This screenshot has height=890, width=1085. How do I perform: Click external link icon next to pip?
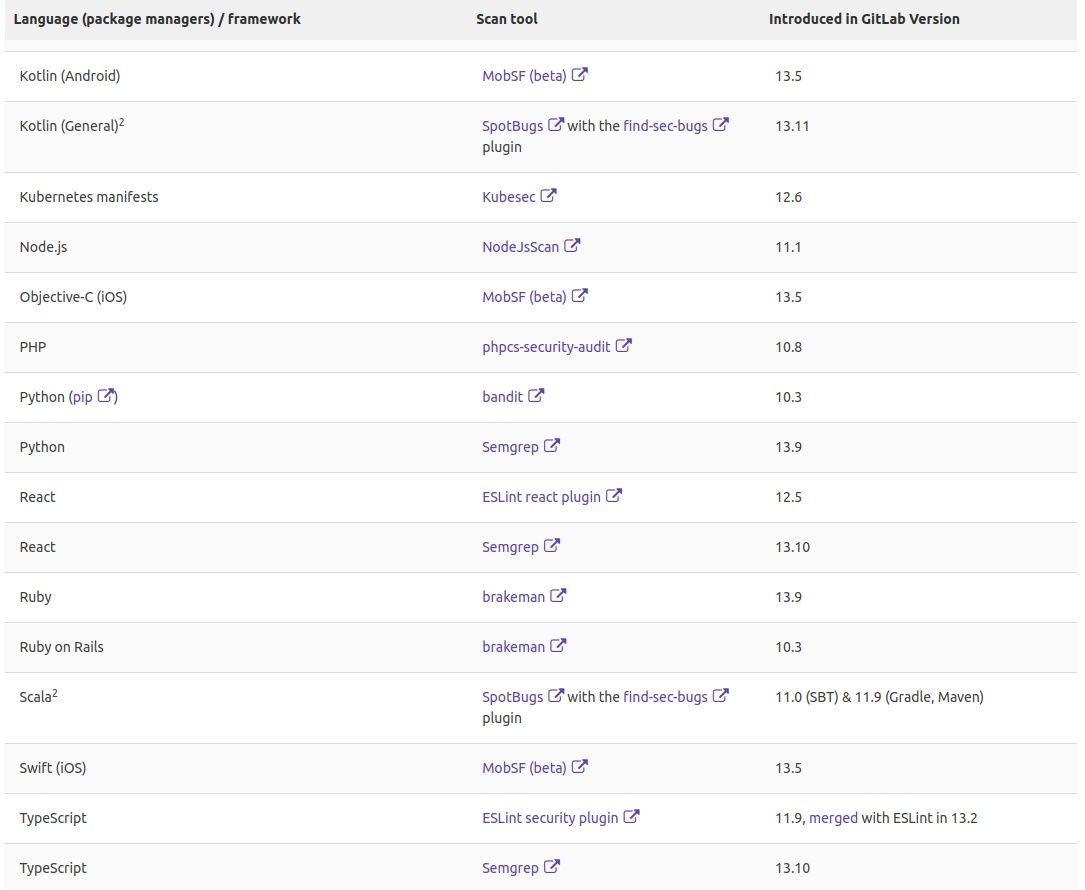pos(106,396)
